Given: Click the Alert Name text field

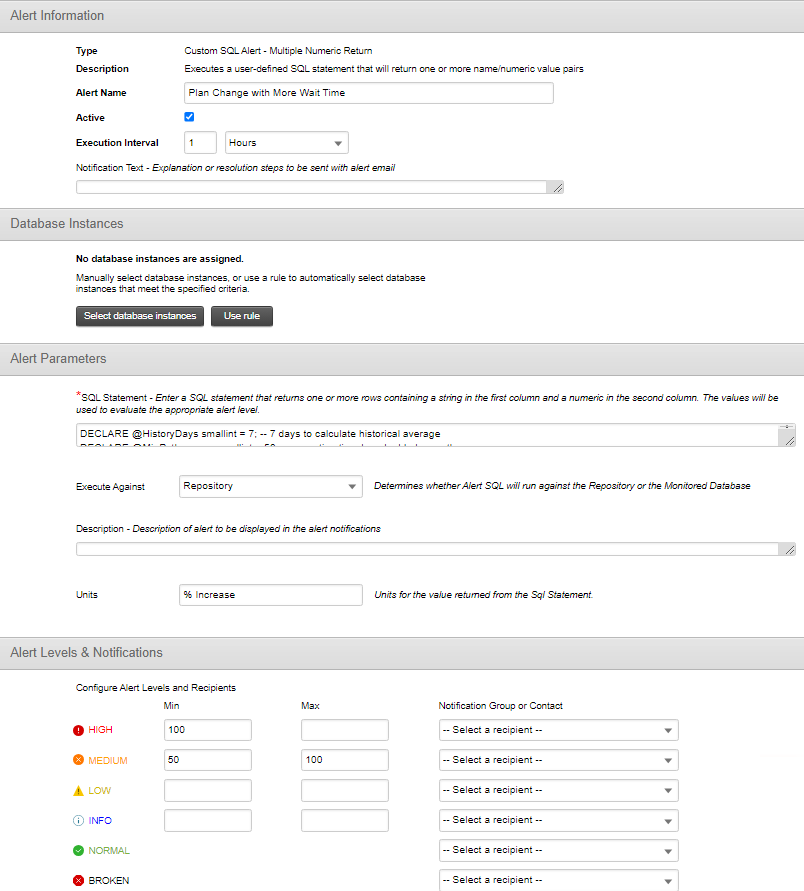Looking at the screenshot, I should click(369, 93).
